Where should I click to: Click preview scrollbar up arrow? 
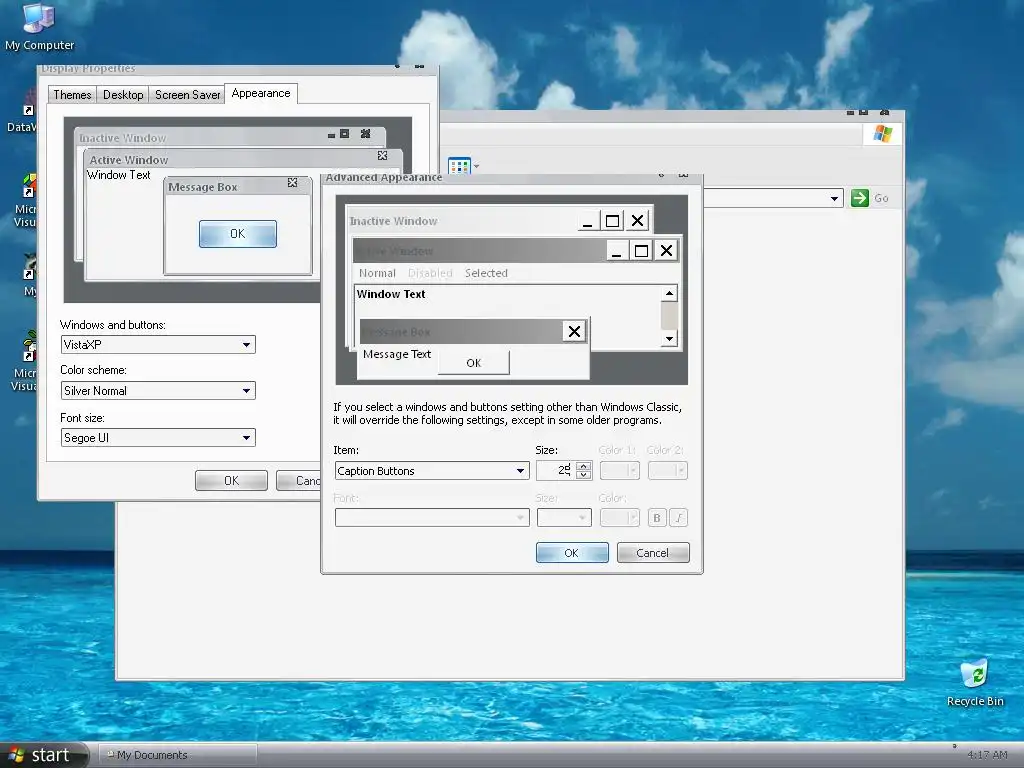[x=669, y=294]
